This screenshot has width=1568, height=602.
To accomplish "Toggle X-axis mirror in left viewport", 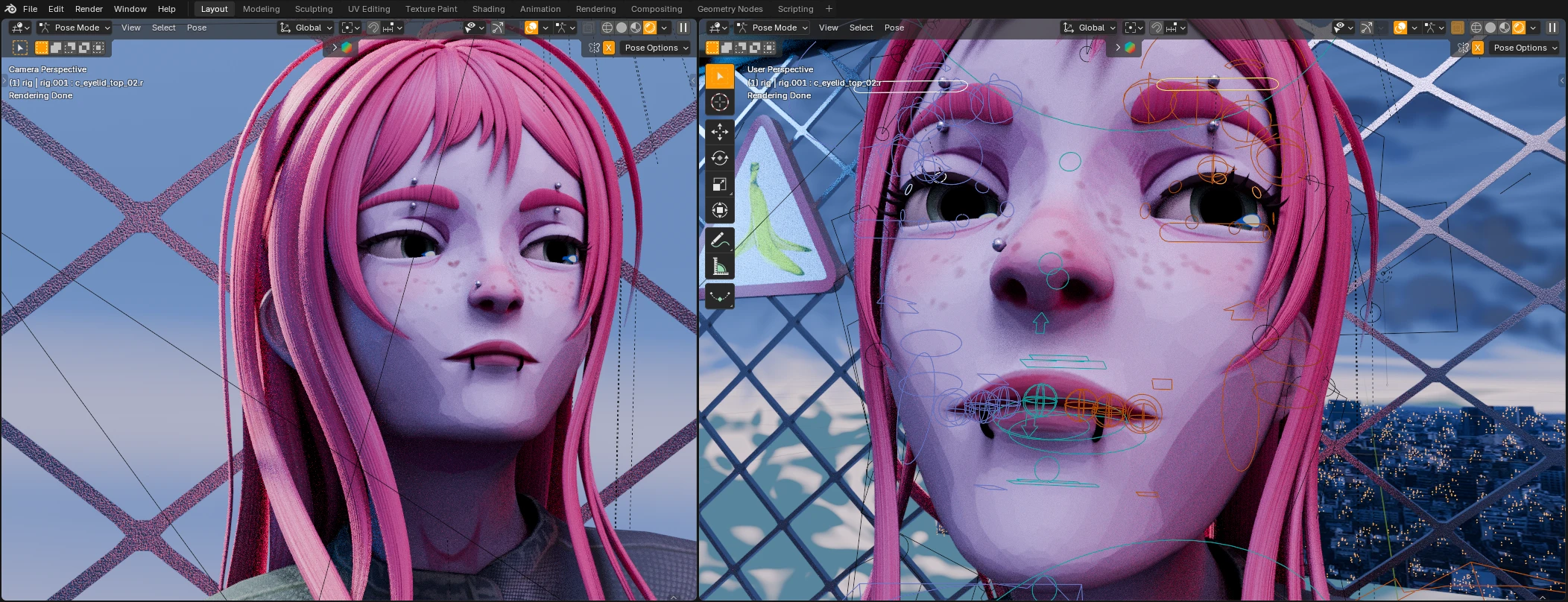I will click(x=609, y=48).
